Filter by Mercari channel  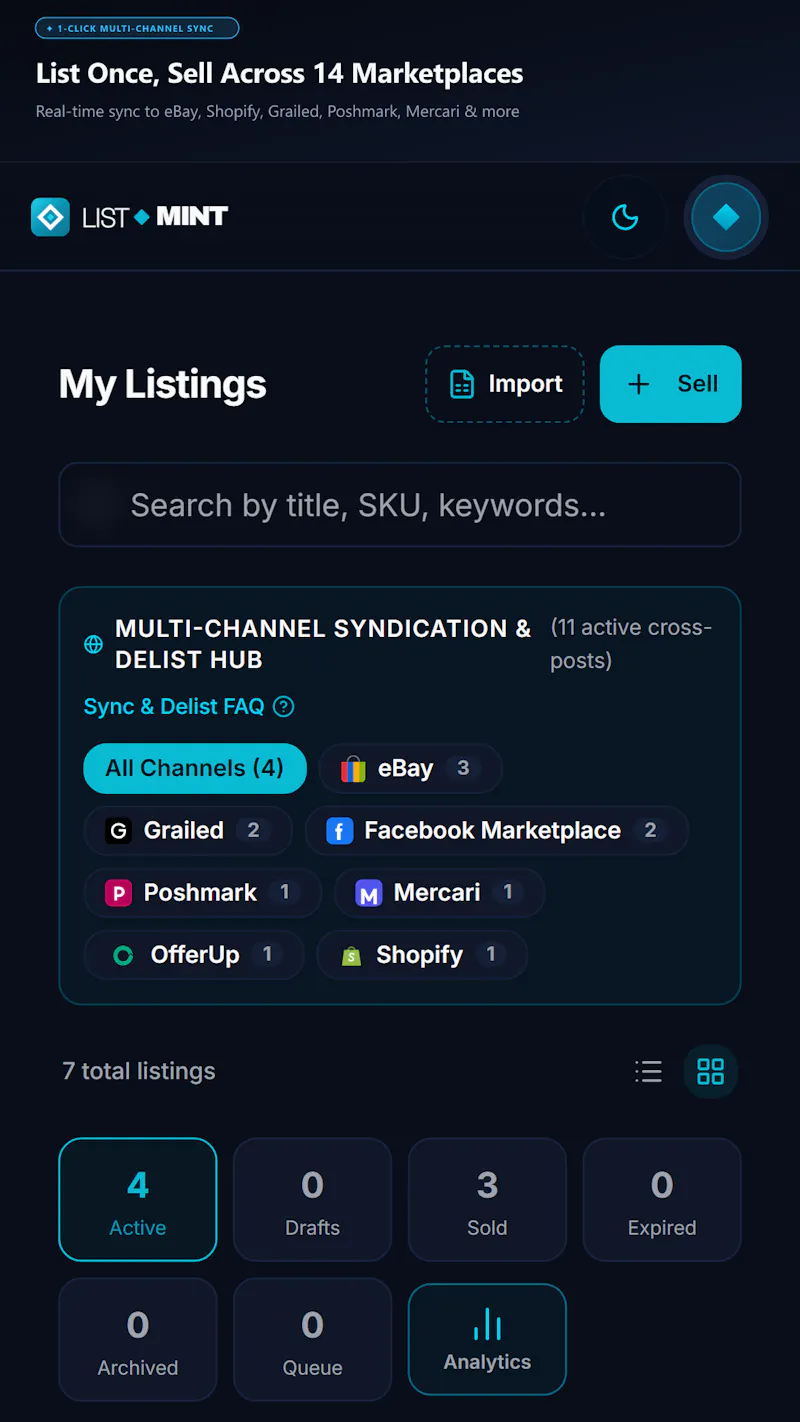pyautogui.click(x=439, y=892)
